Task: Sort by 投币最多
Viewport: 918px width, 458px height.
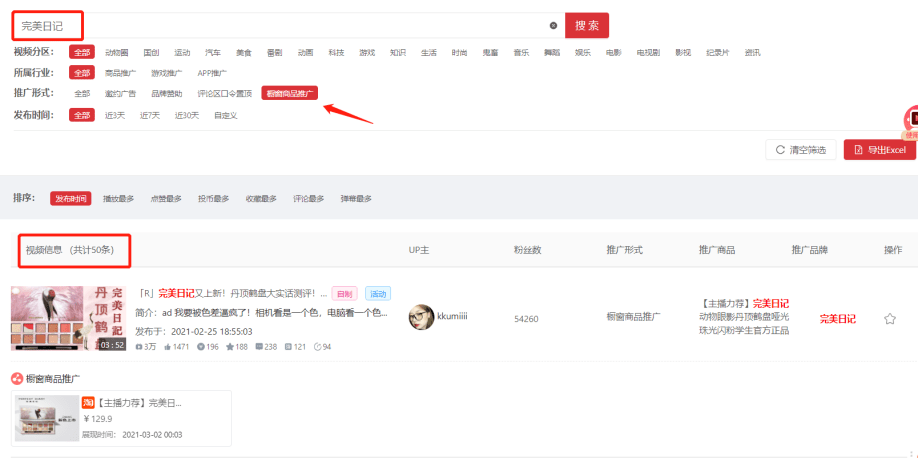Action: click(213, 199)
